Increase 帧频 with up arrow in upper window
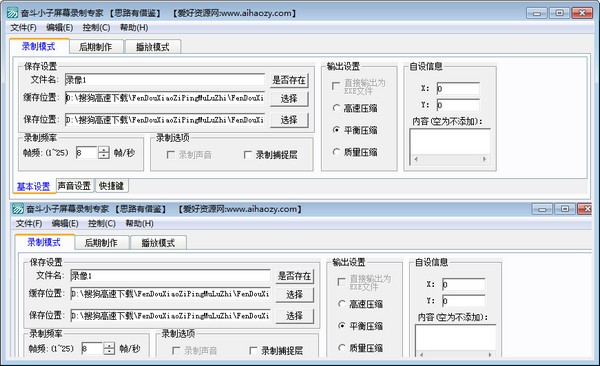This screenshot has height=366, width=600. pos(104,150)
